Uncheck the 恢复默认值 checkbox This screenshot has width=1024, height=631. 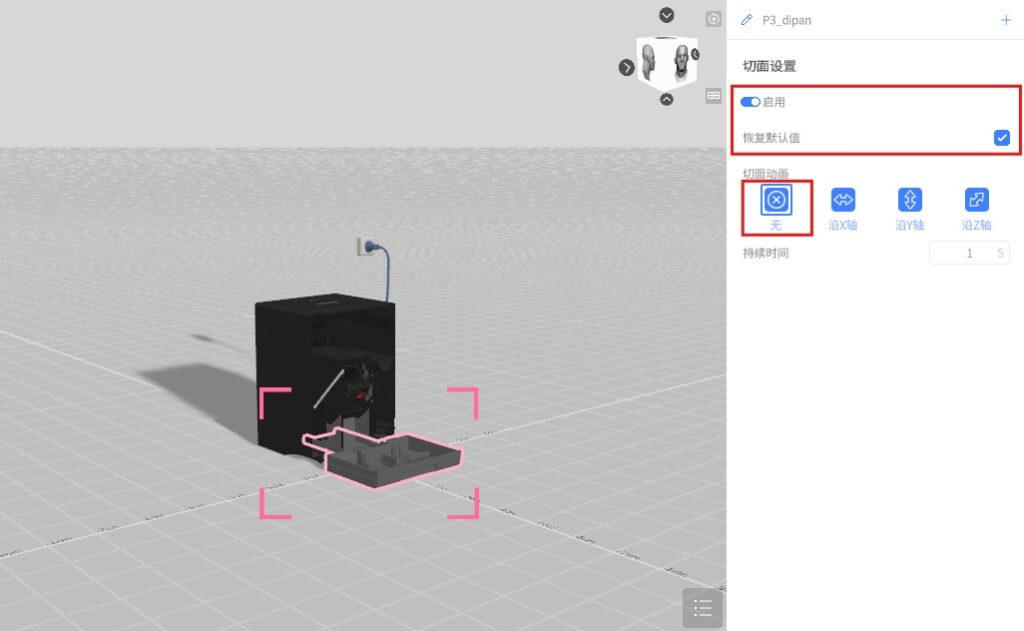tap(1001, 138)
